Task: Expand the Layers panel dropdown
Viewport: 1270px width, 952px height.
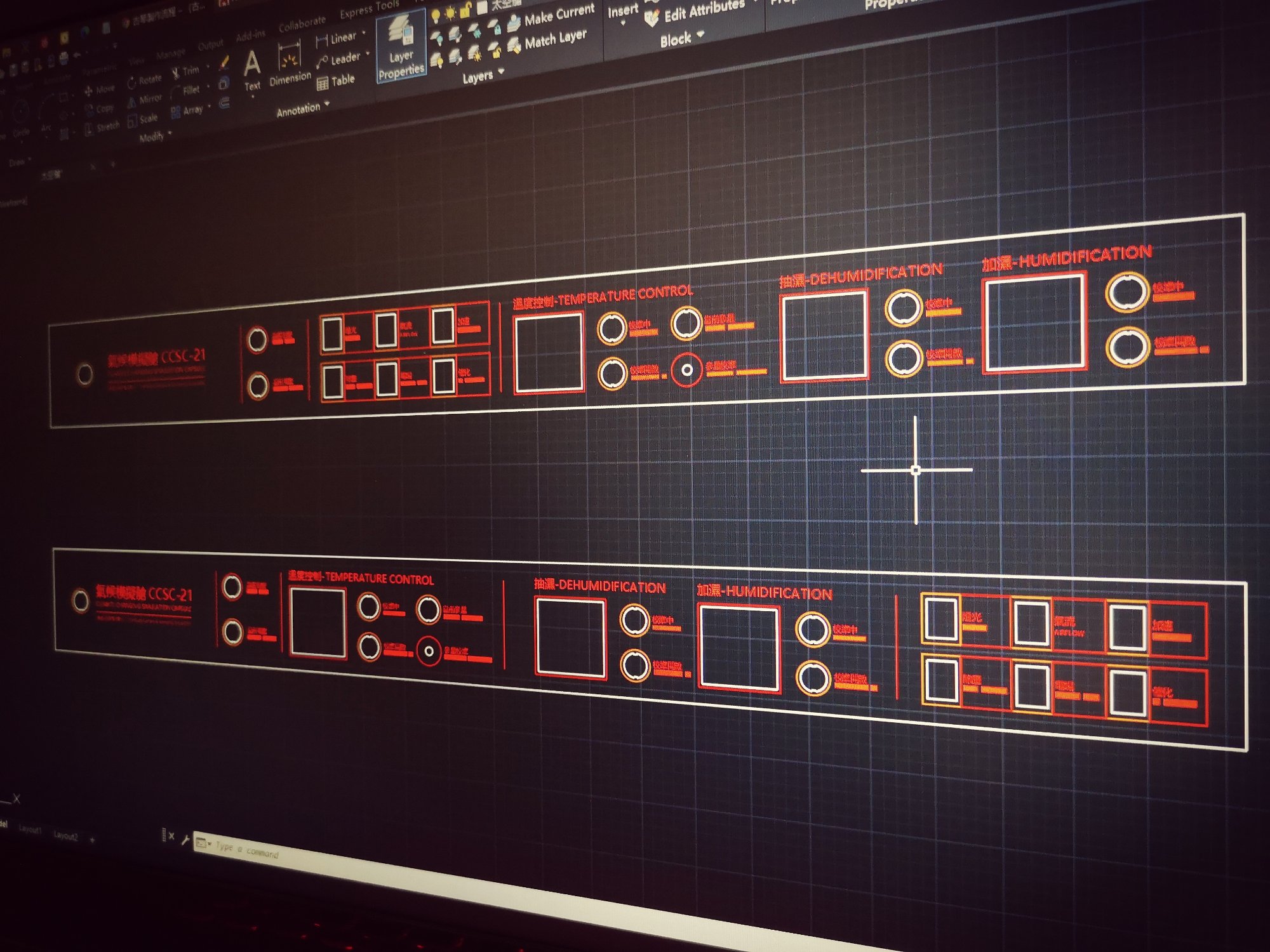Action: [501, 72]
